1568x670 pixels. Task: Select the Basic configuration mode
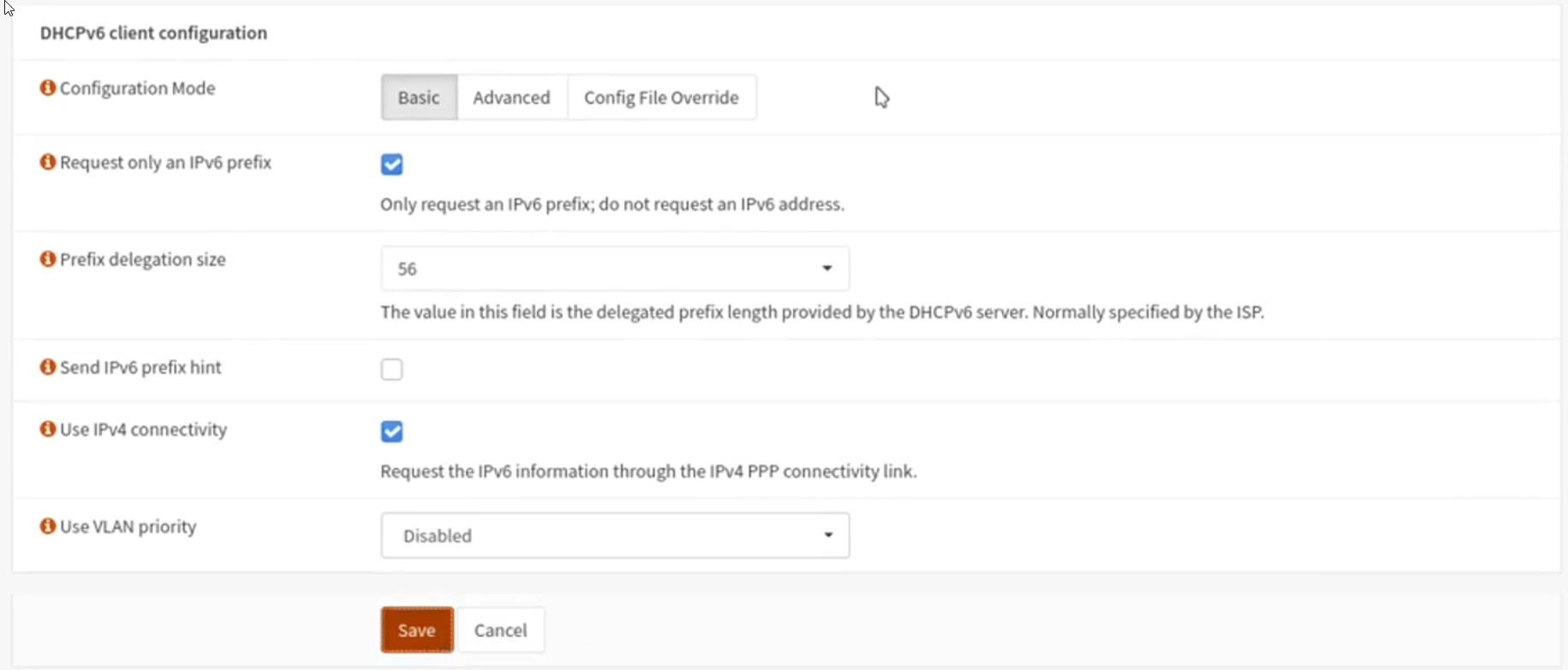click(419, 98)
